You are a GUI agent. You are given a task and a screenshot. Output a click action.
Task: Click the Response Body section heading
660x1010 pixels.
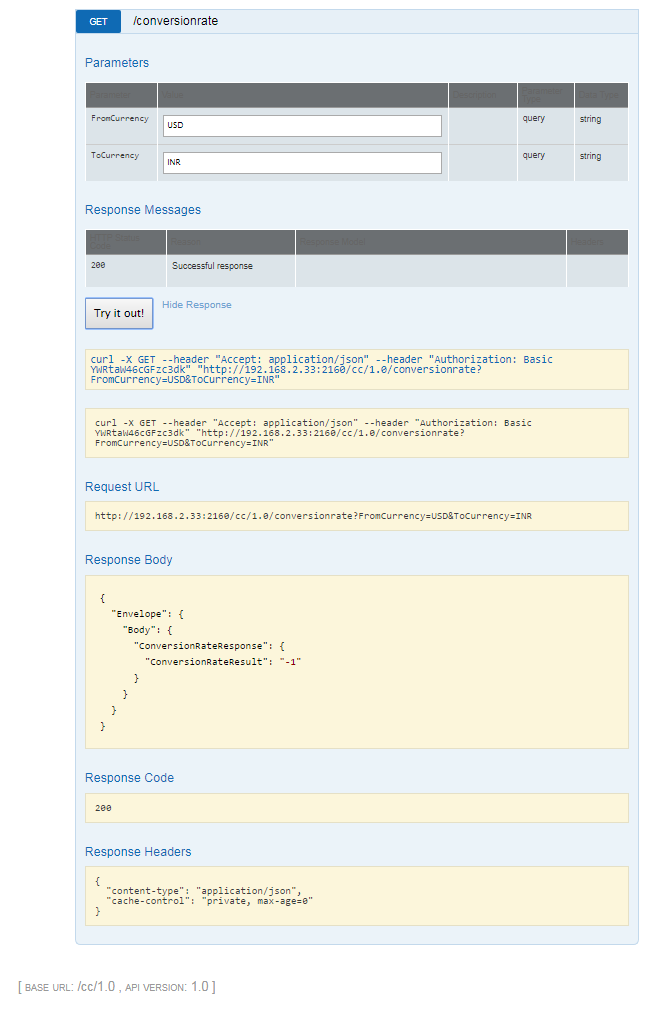(129, 560)
